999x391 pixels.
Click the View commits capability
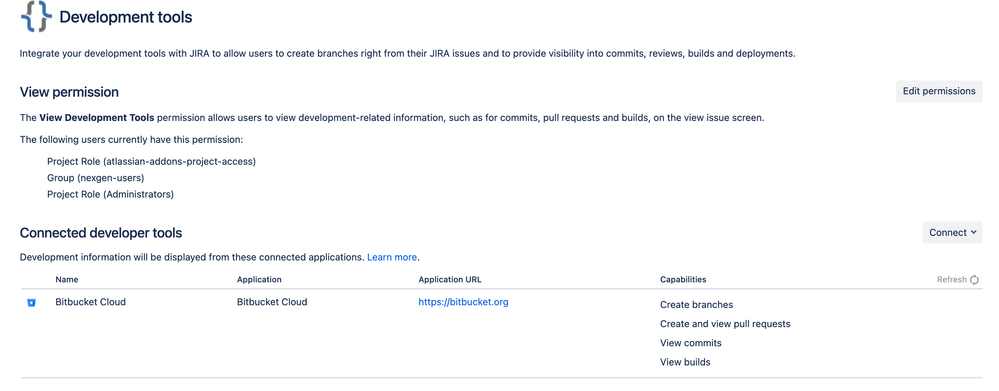pos(691,343)
